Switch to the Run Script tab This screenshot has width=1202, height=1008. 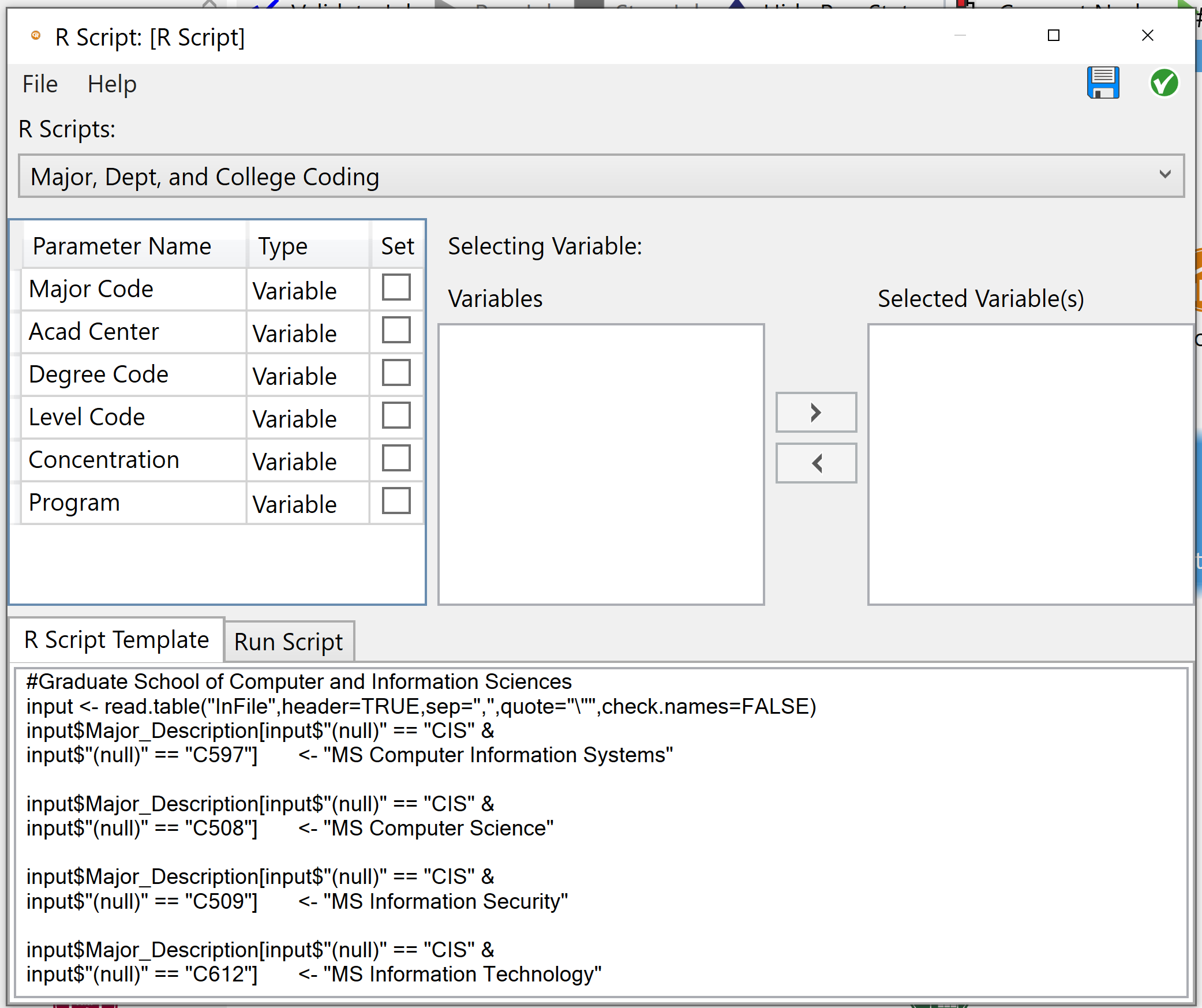[x=289, y=642]
